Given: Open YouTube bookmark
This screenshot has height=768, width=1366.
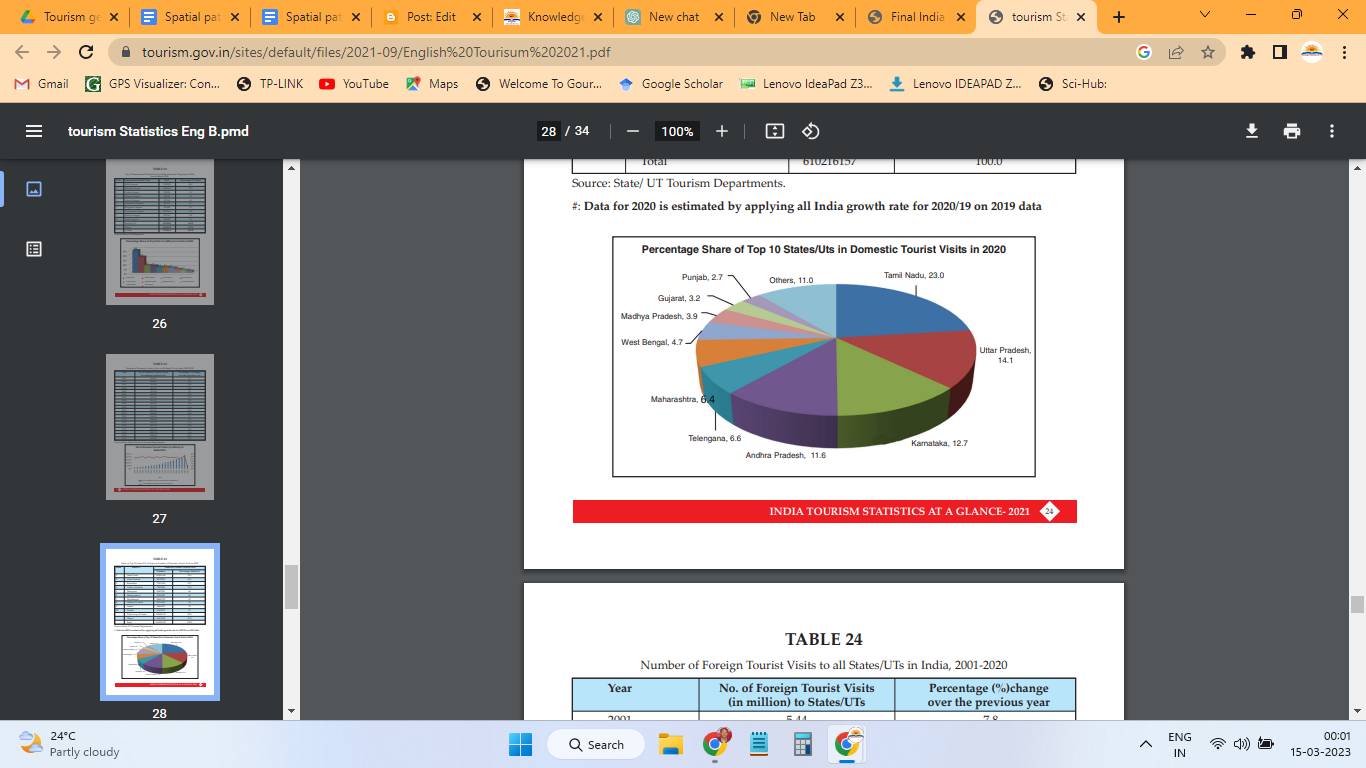Looking at the screenshot, I should (x=354, y=84).
